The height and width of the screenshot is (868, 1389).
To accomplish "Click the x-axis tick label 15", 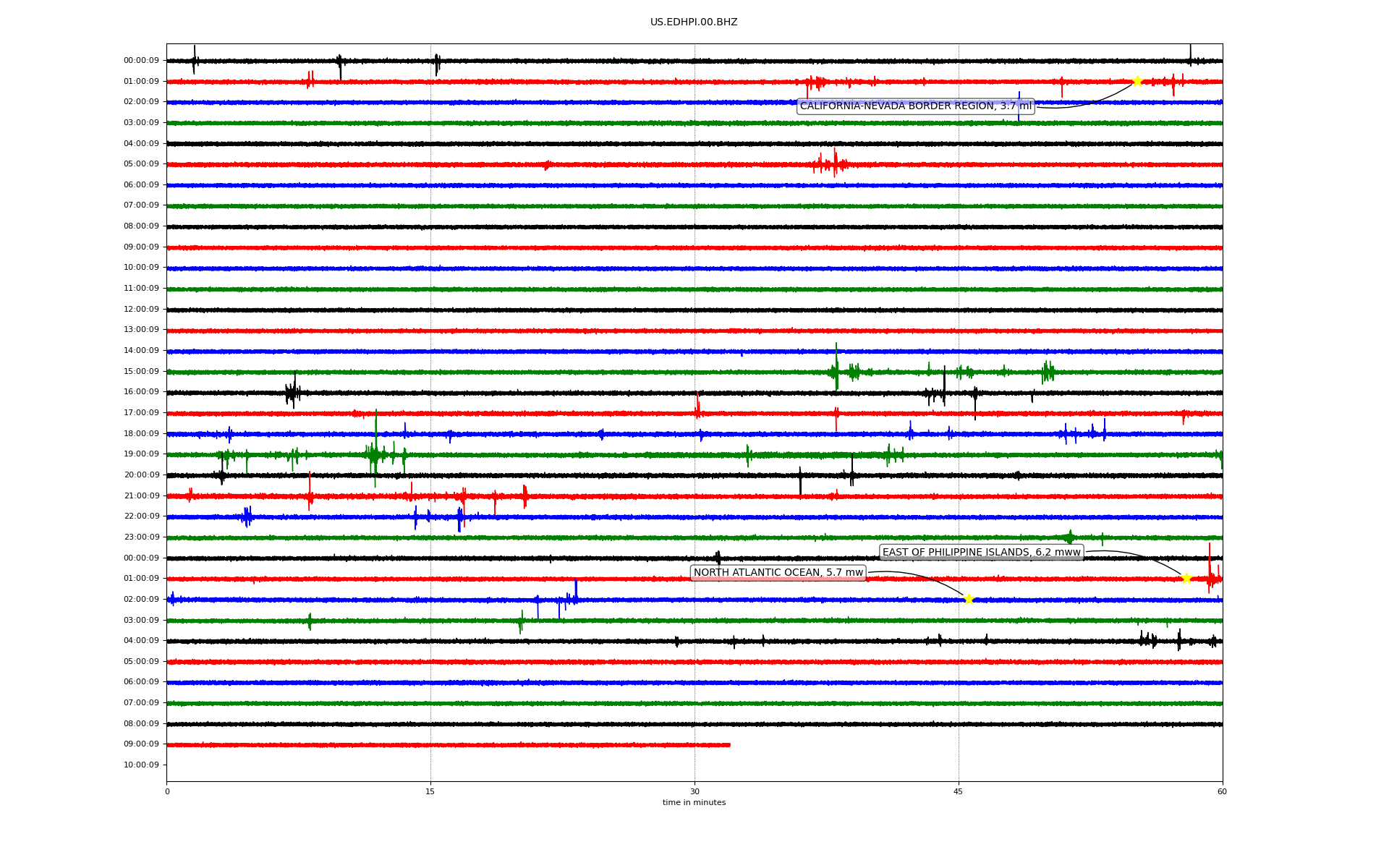I will point(430,791).
